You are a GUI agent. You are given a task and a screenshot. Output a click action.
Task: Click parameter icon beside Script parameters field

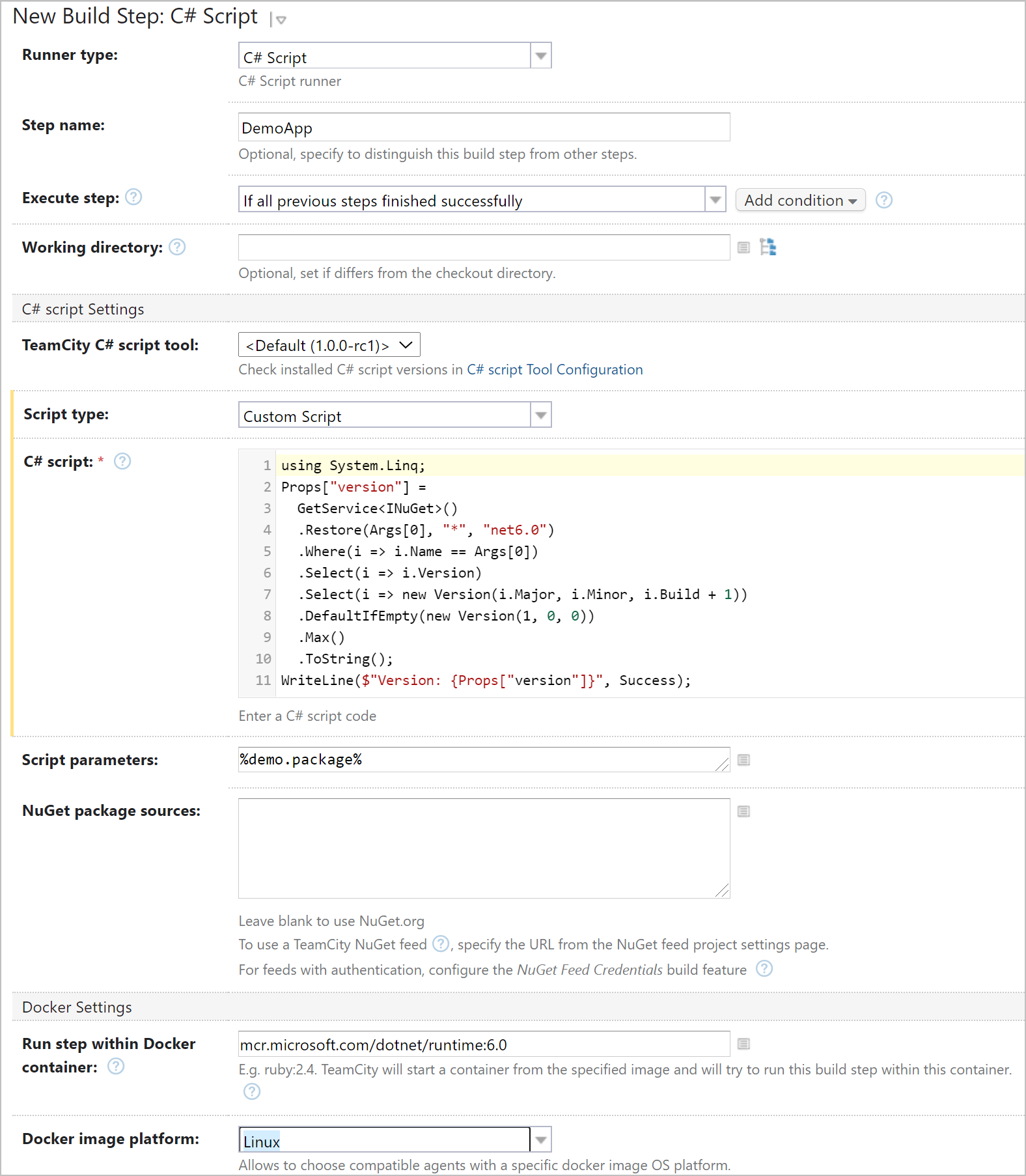point(743,760)
